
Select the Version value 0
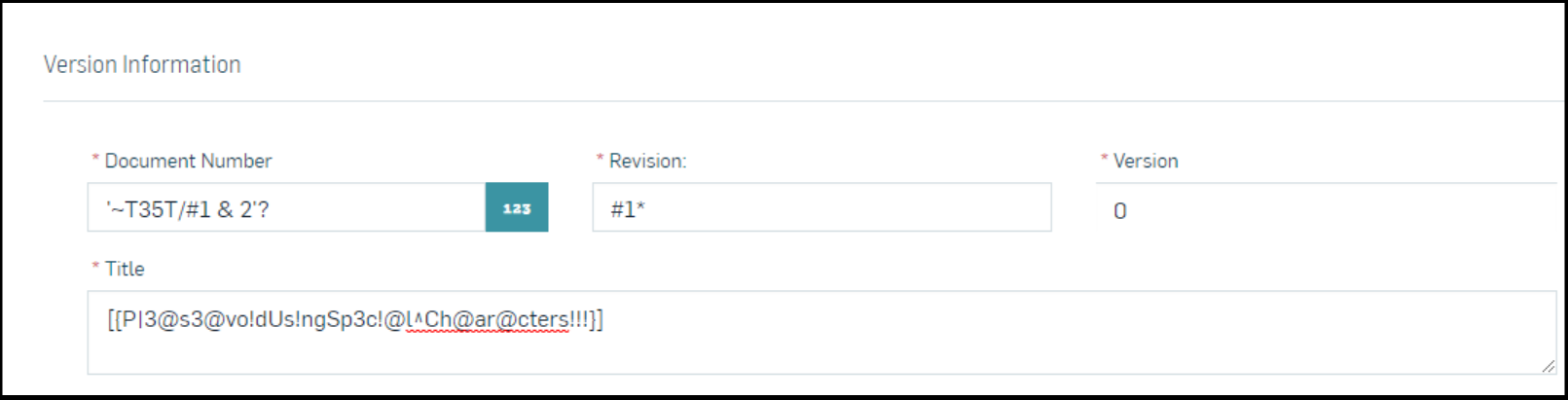tap(1120, 211)
